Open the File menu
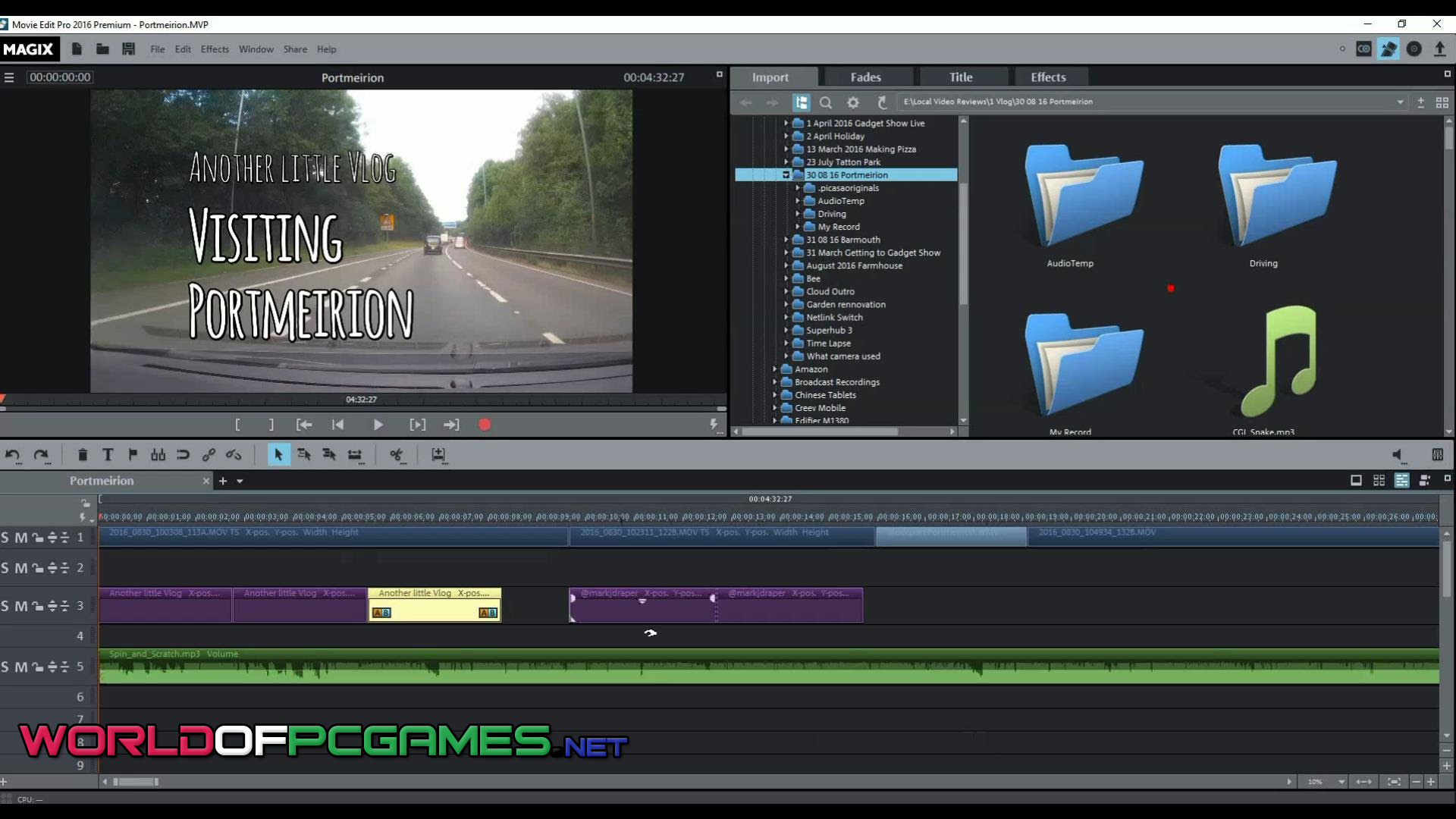Image resolution: width=1456 pixels, height=819 pixels. [x=157, y=49]
